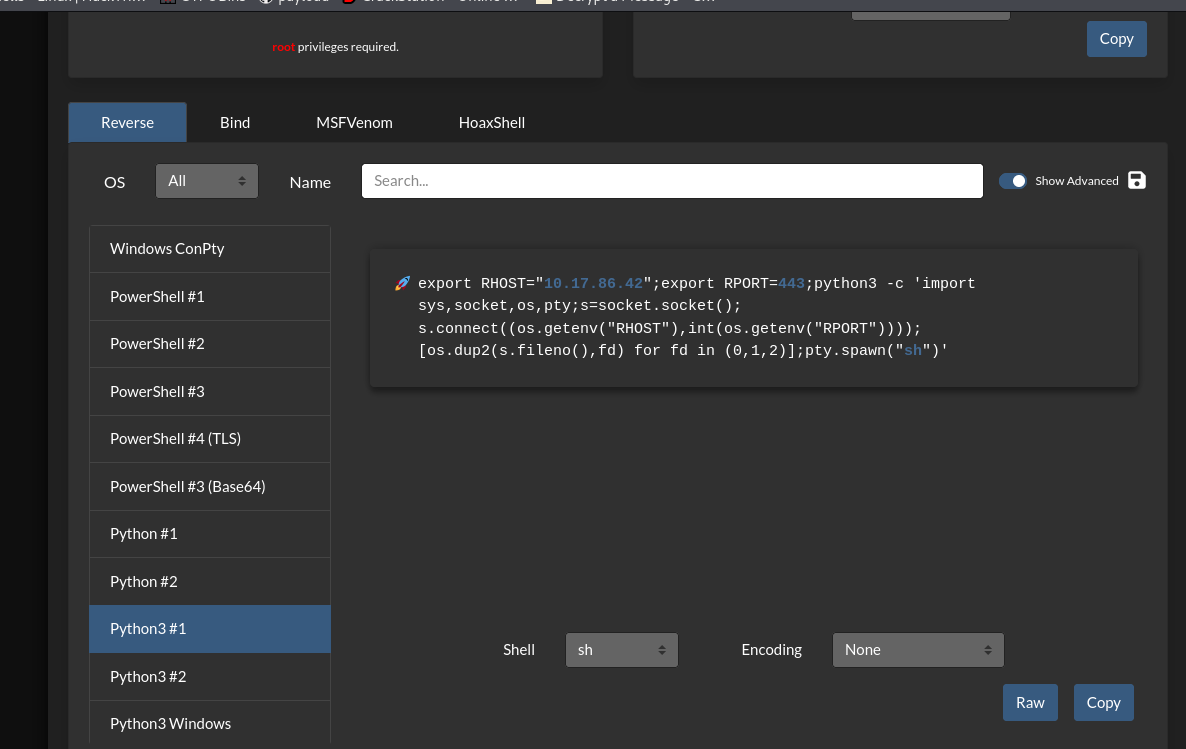Focus the Name search field

[672, 181]
